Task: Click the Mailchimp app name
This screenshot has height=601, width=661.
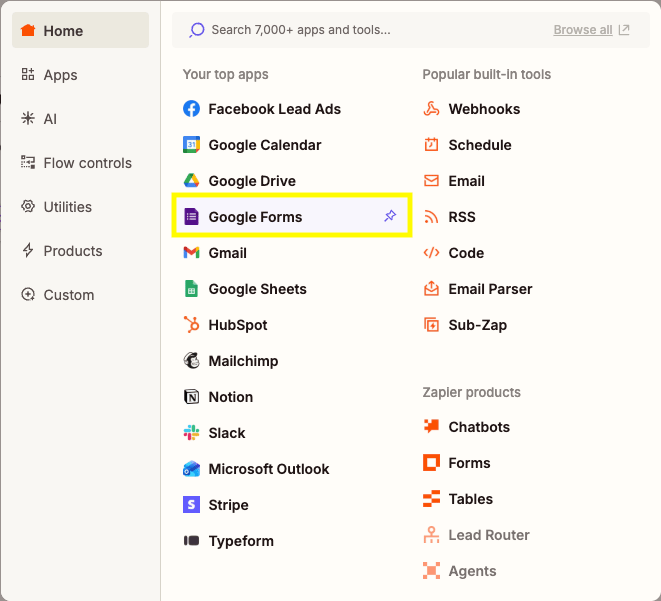Action: [243, 361]
